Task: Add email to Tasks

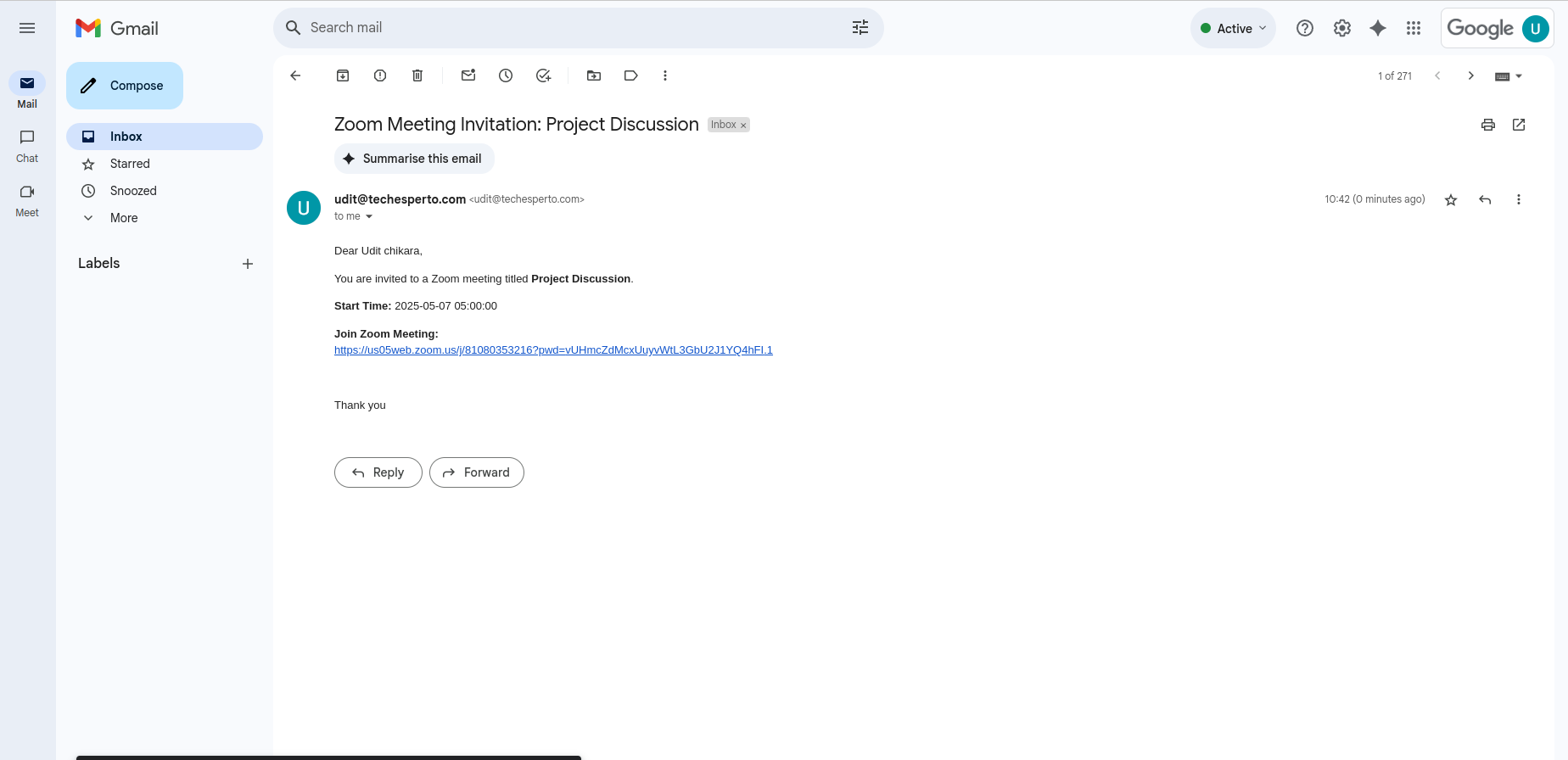Action: 543,75
